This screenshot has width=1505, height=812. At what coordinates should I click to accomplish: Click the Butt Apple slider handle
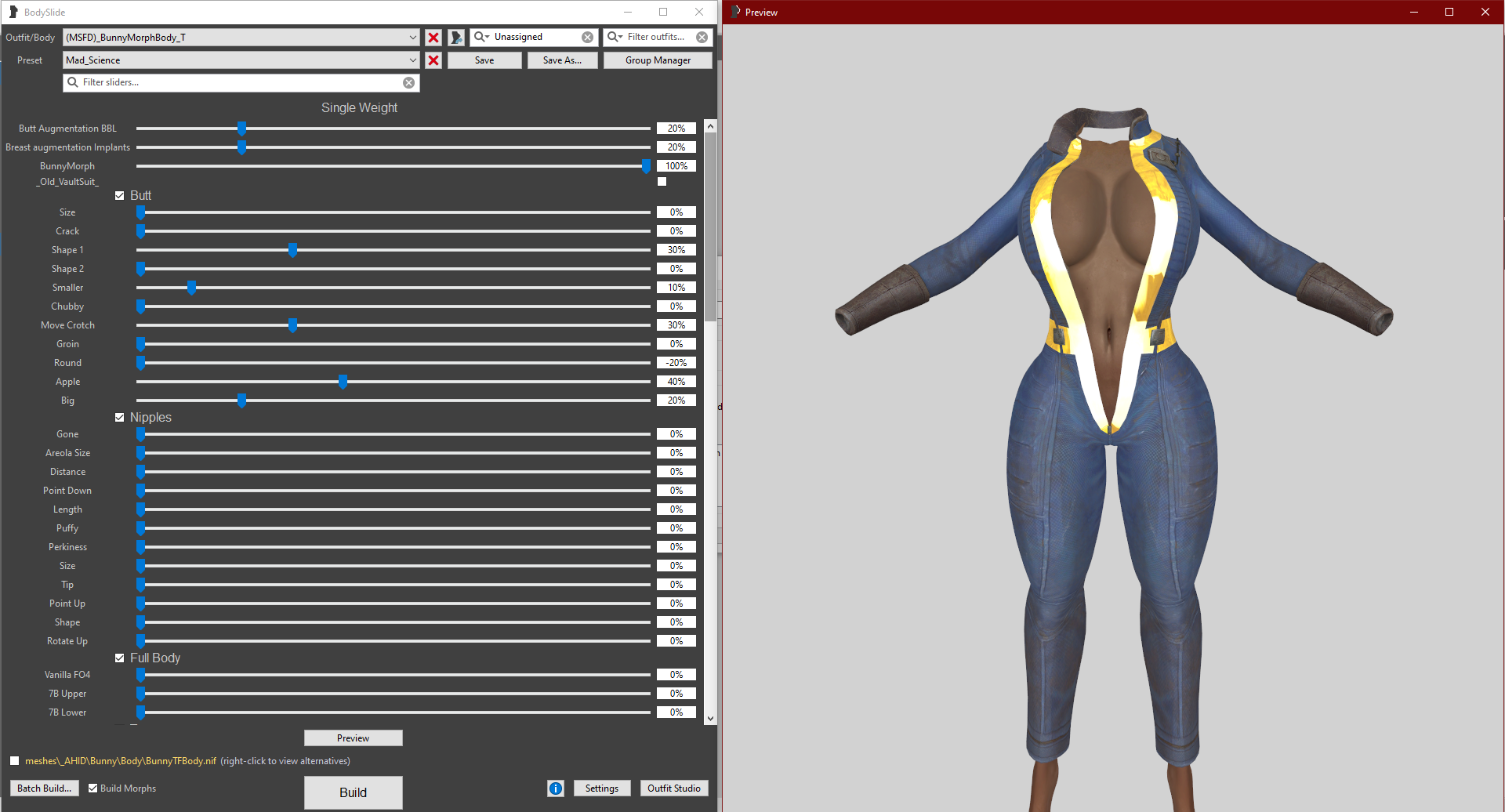343,382
